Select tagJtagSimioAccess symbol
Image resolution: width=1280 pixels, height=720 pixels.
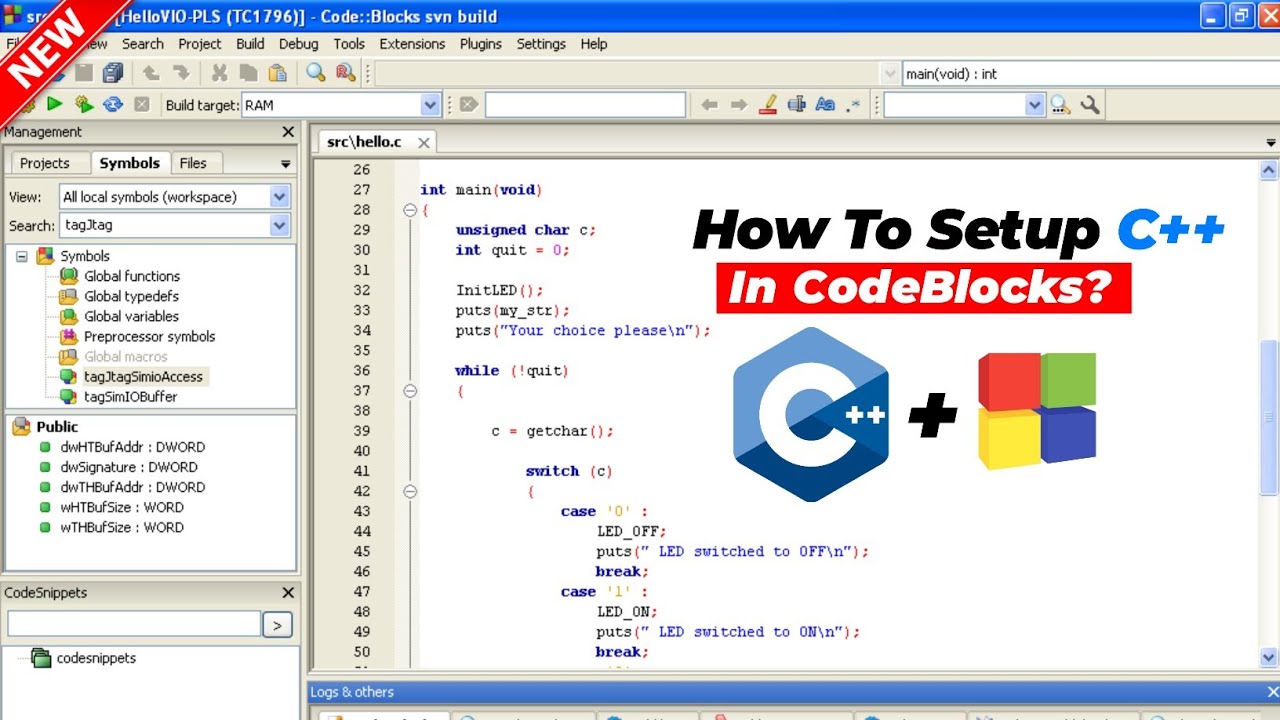[143, 377]
